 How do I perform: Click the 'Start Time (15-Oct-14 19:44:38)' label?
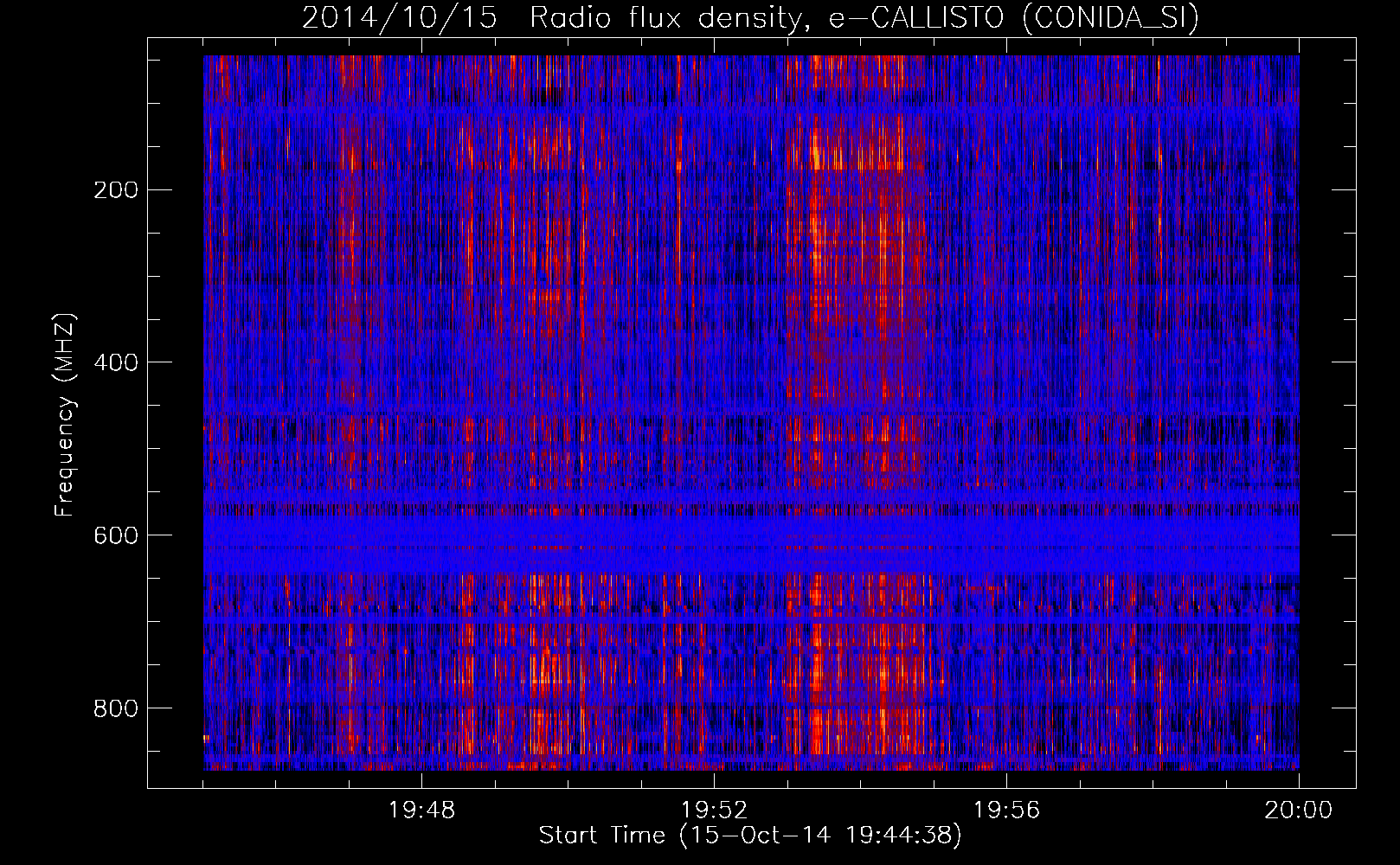750,836
